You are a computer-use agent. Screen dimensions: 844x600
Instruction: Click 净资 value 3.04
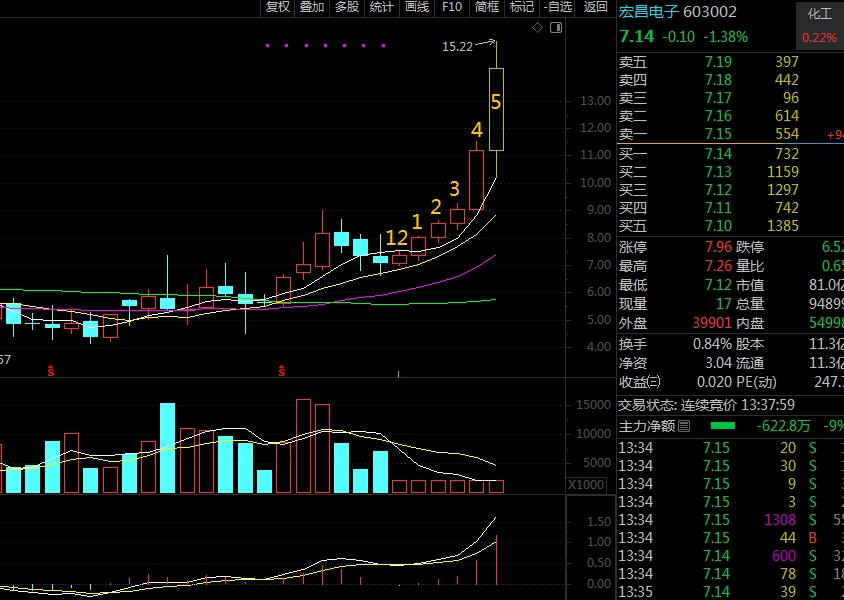(x=718, y=363)
